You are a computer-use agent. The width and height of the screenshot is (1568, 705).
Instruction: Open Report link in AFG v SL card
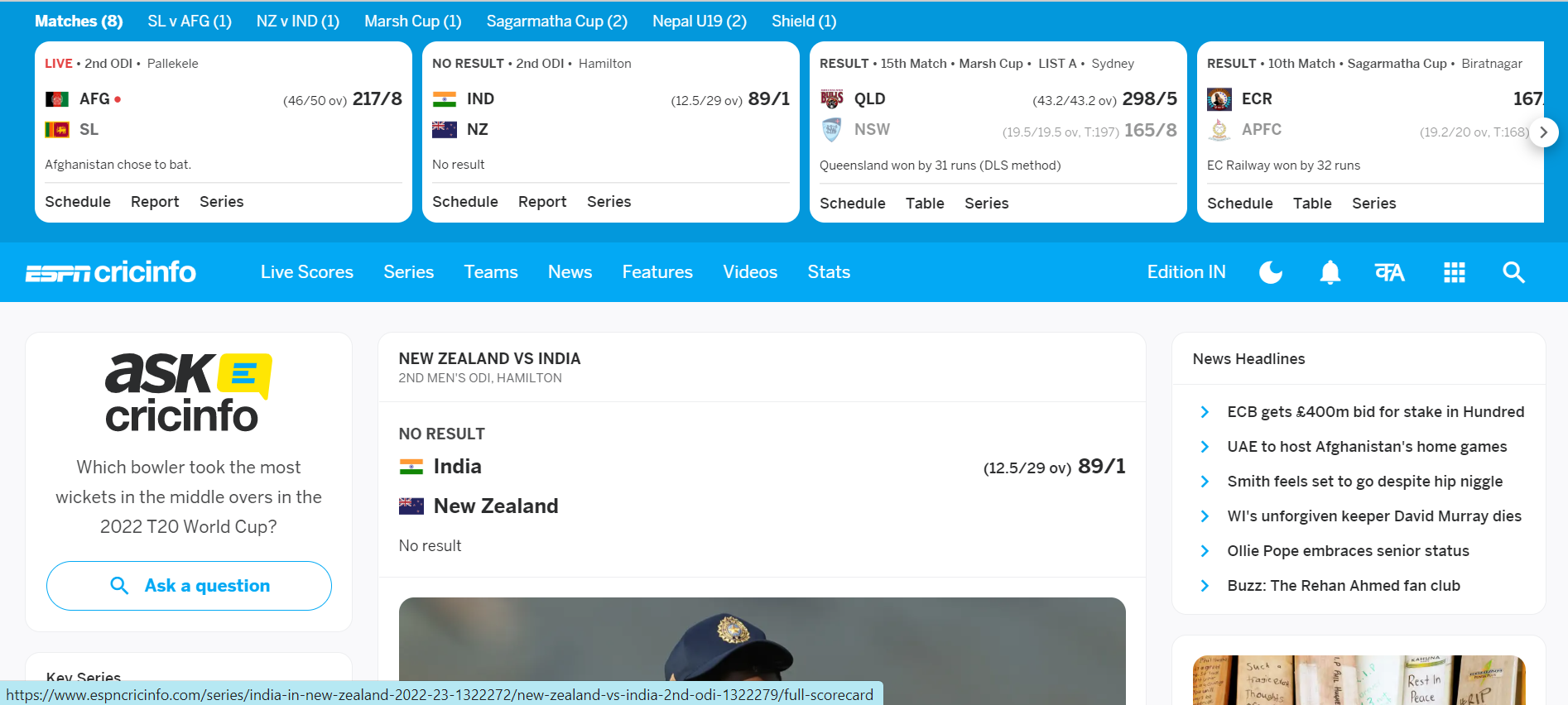point(155,202)
